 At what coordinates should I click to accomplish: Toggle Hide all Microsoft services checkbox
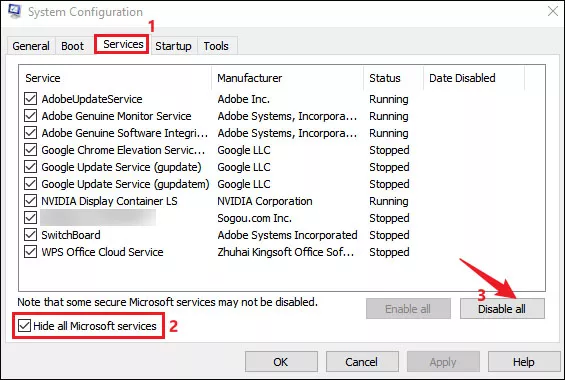(24, 326)
